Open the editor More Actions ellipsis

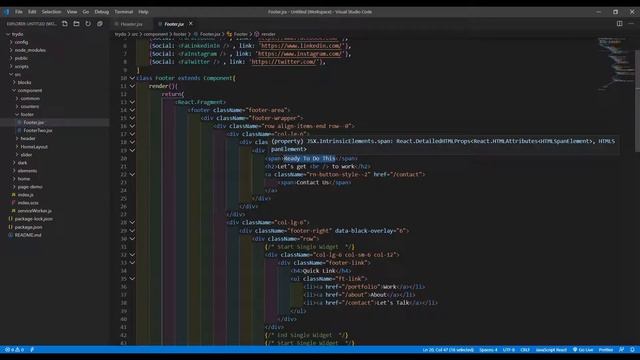pos(631,24)
